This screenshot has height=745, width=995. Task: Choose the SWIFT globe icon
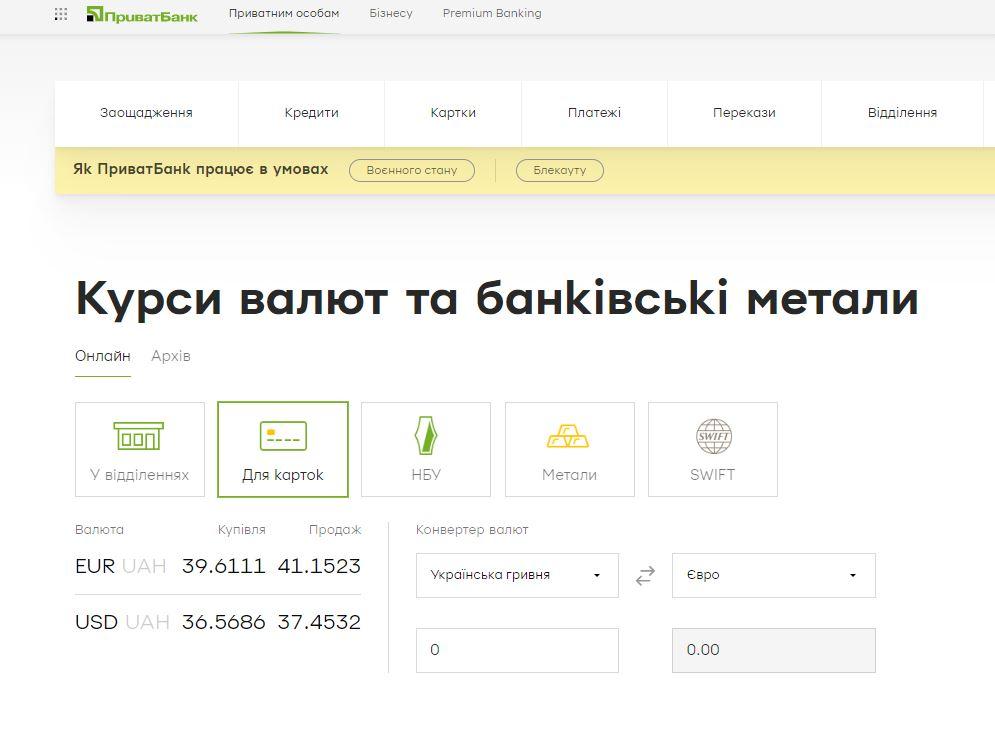[713, 449]
